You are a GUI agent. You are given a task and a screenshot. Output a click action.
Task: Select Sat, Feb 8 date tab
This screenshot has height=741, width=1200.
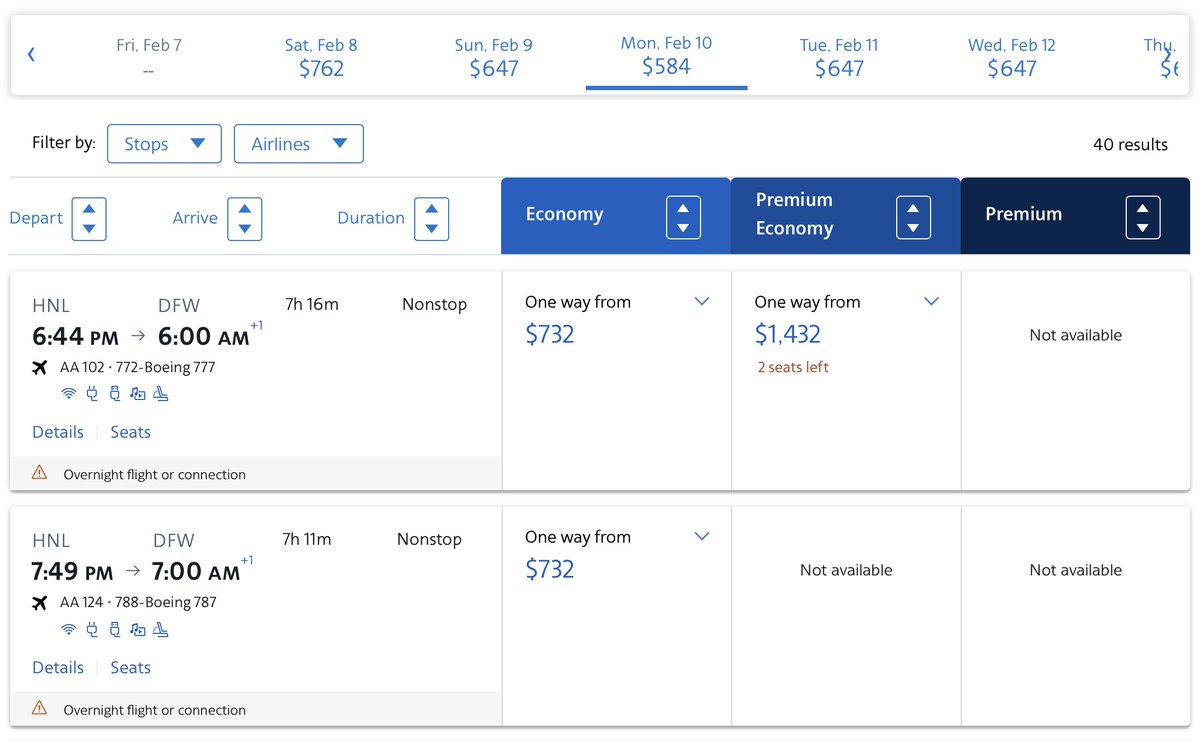point(321,57)
